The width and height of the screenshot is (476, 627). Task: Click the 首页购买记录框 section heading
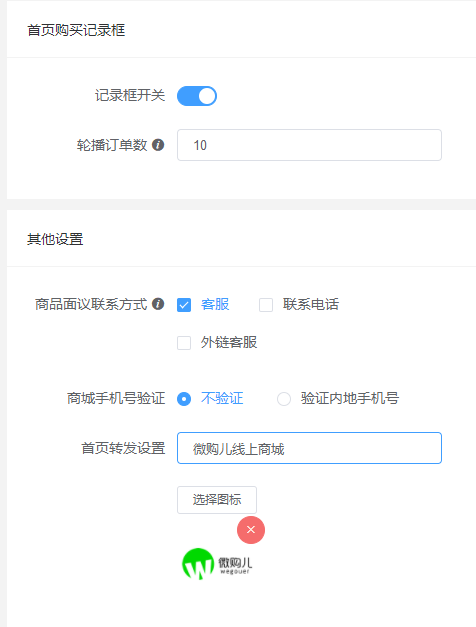76,30
